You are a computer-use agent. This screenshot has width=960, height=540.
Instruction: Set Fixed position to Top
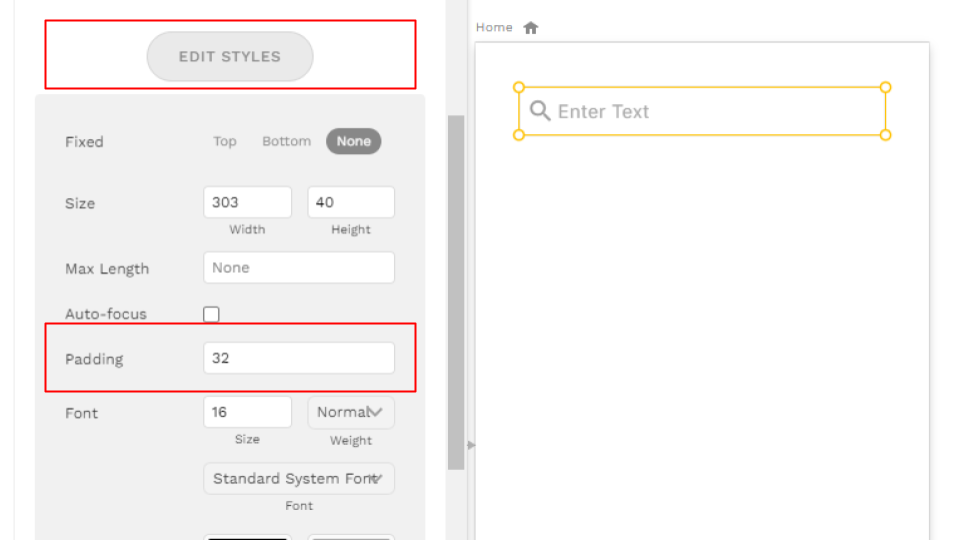pos(225,141)
